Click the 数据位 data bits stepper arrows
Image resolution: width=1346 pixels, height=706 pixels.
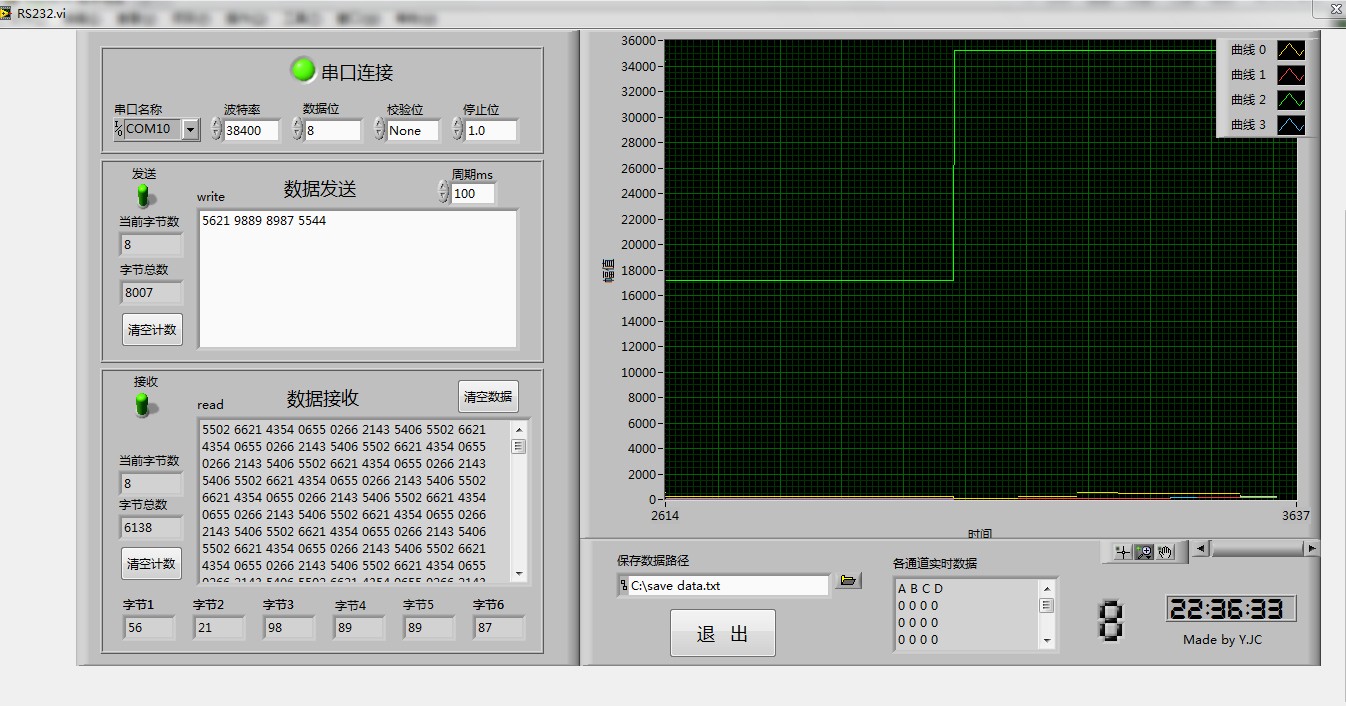297,129
